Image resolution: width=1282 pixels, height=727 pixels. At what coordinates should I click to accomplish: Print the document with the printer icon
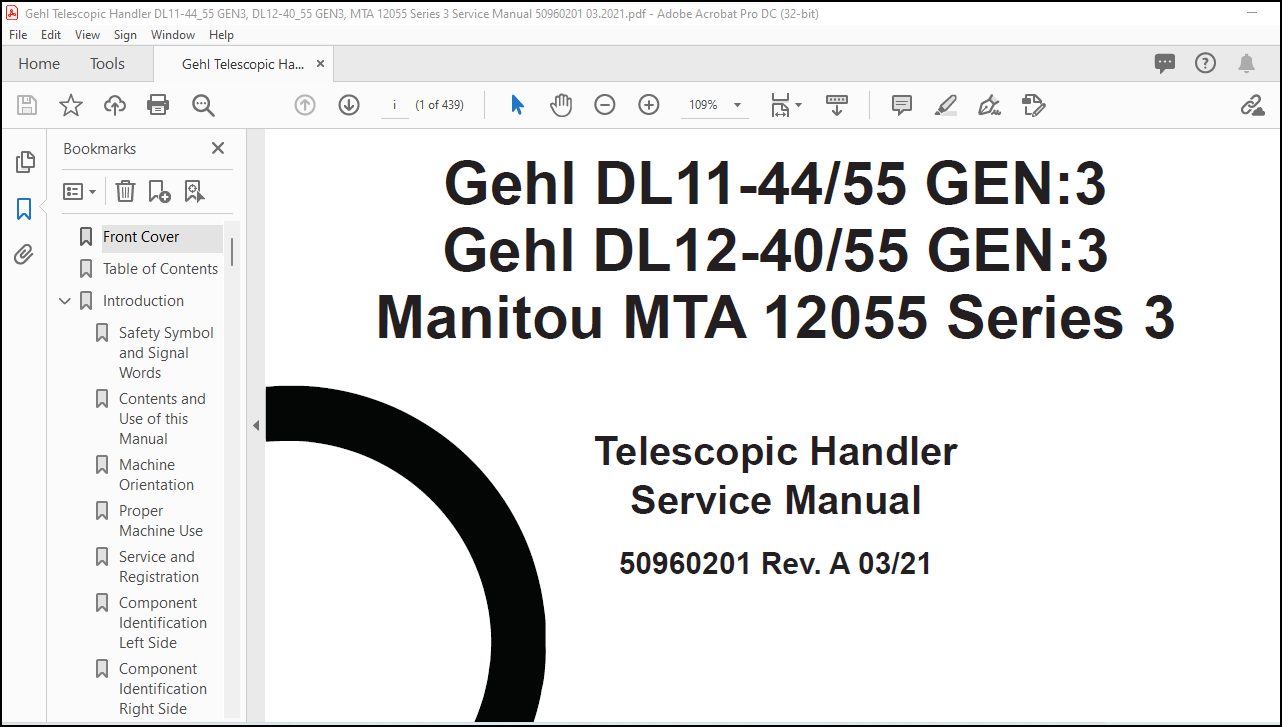(x=158, y=105)
